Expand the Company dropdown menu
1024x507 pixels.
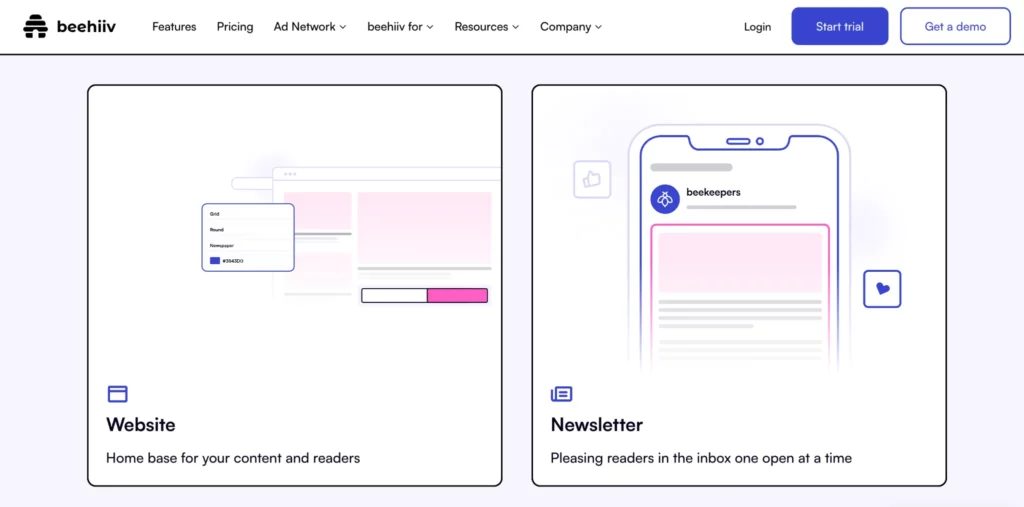pyautogui.click(x=571, y=27)
